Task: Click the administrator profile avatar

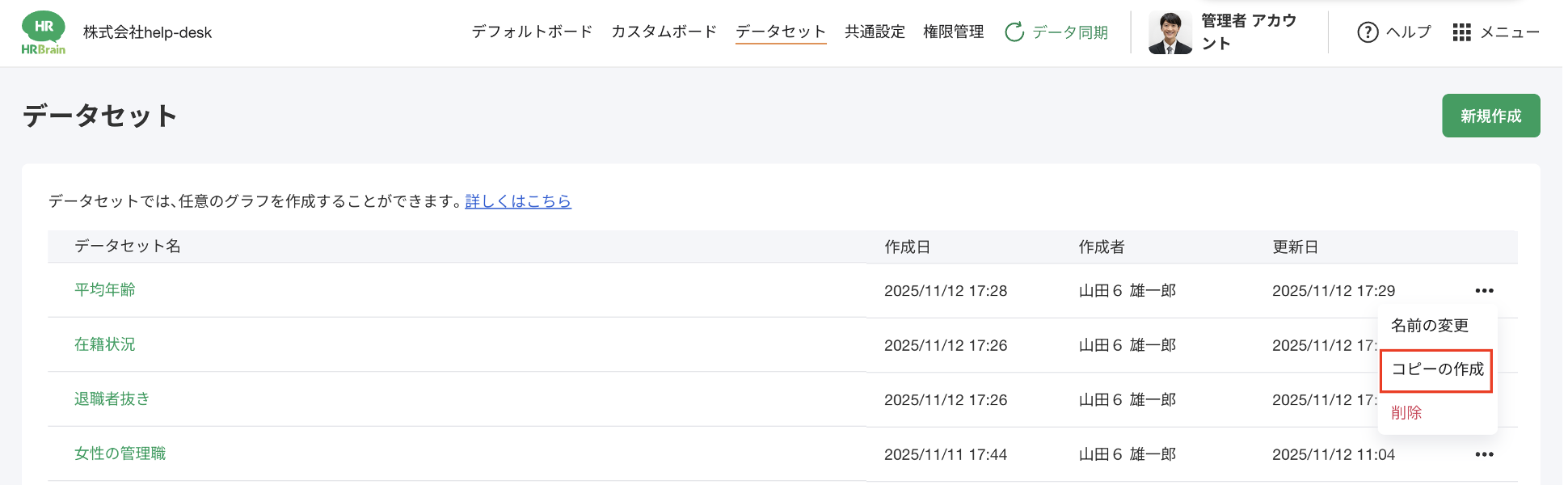Action: coord(1170,32)
